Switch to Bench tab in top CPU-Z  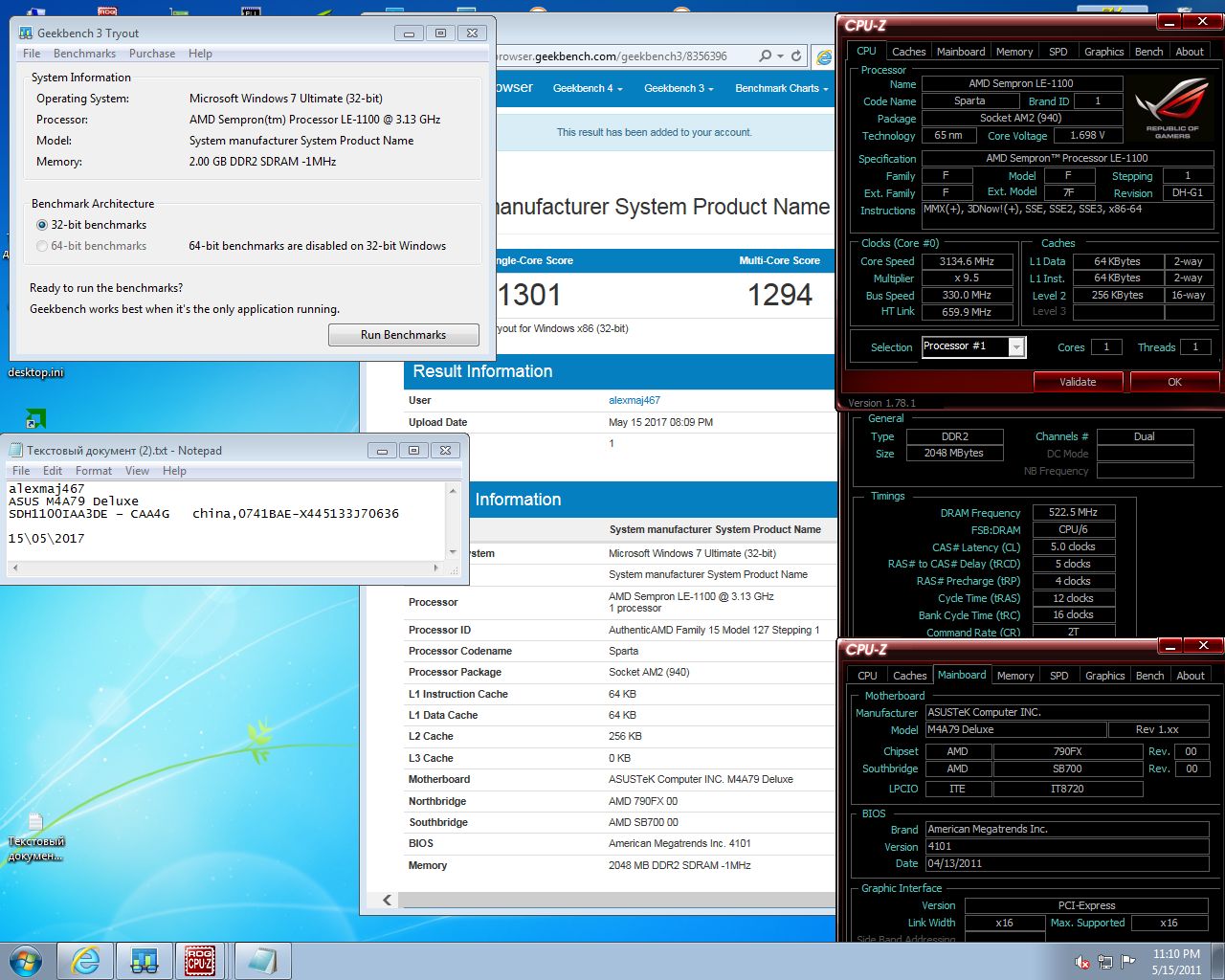click(1148, 52)
